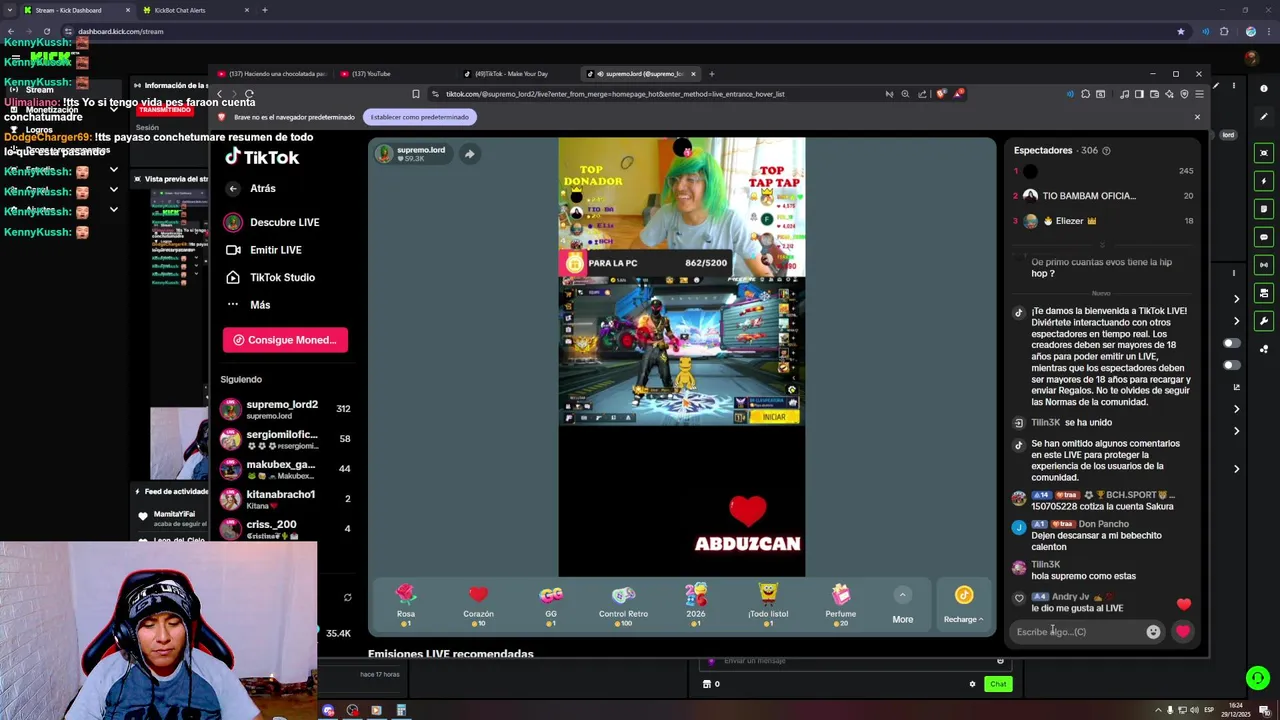Expand first KennyKussh chat row chevron
1280x720 pixels.
click(x=113, y=171)
